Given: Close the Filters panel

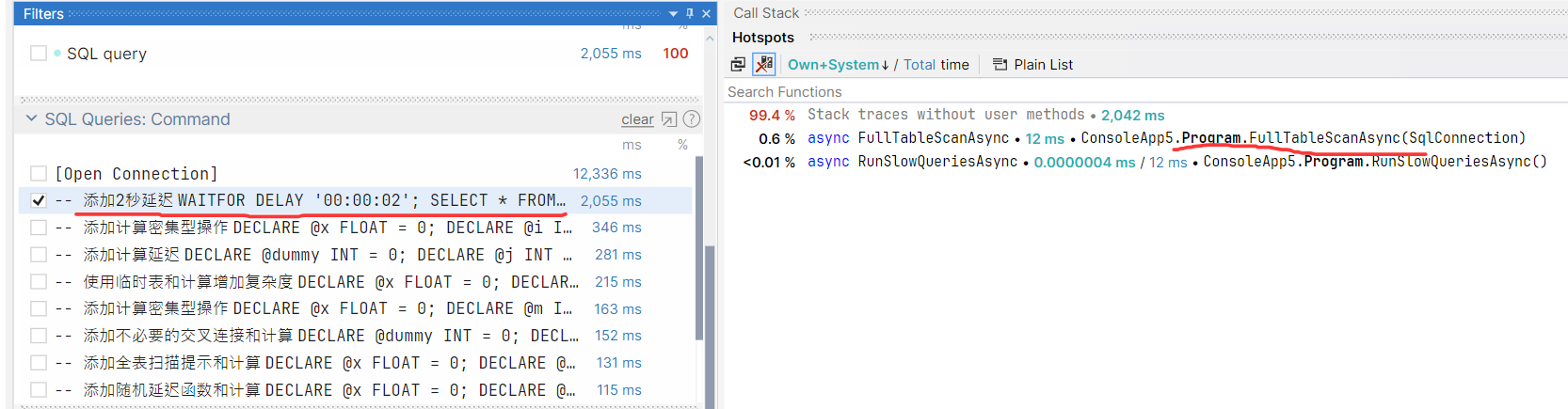Looking at the screenshot, I should tap(706, 13).
